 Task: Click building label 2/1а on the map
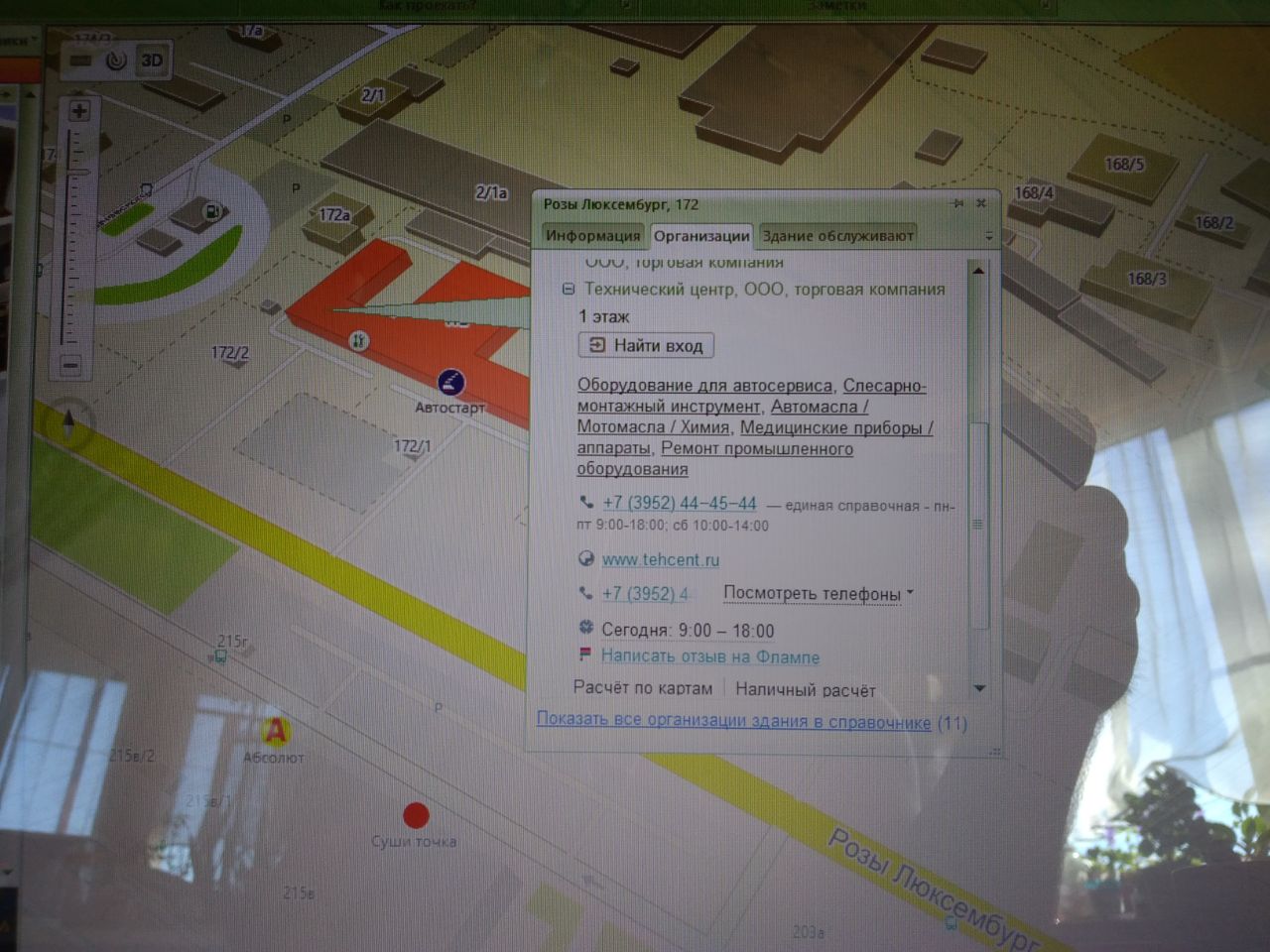pos(491,192)
